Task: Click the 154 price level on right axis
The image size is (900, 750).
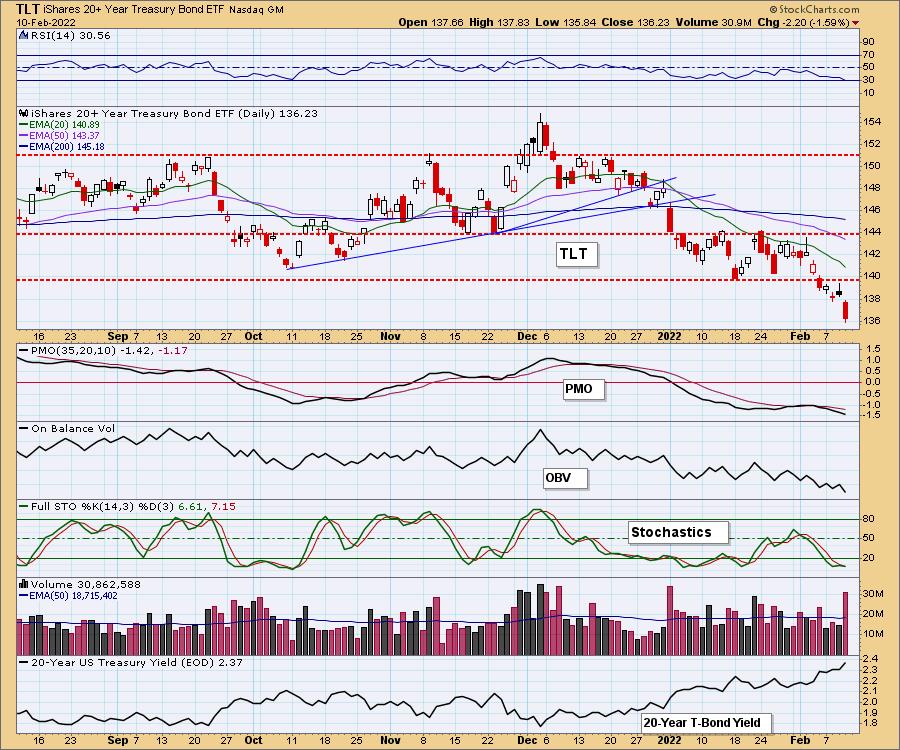Action: tap(872, 122)
